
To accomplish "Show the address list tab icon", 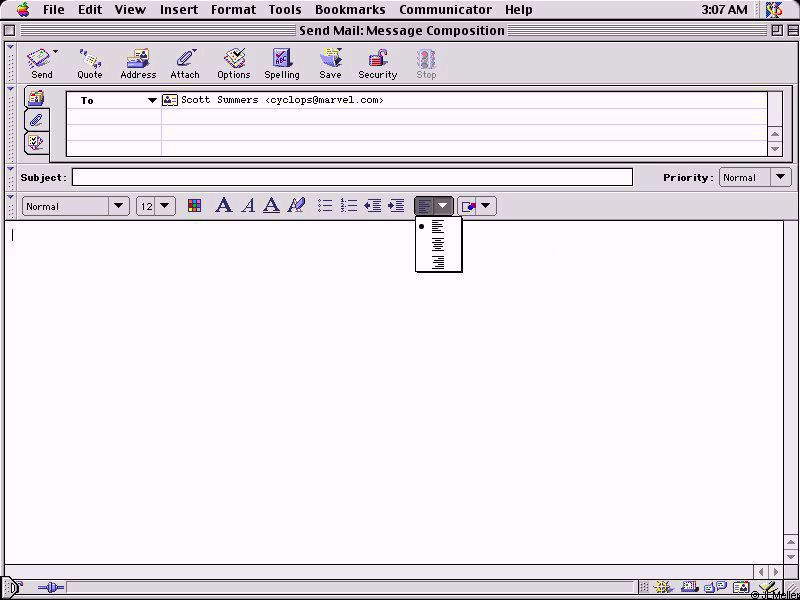I will (36, 97).
